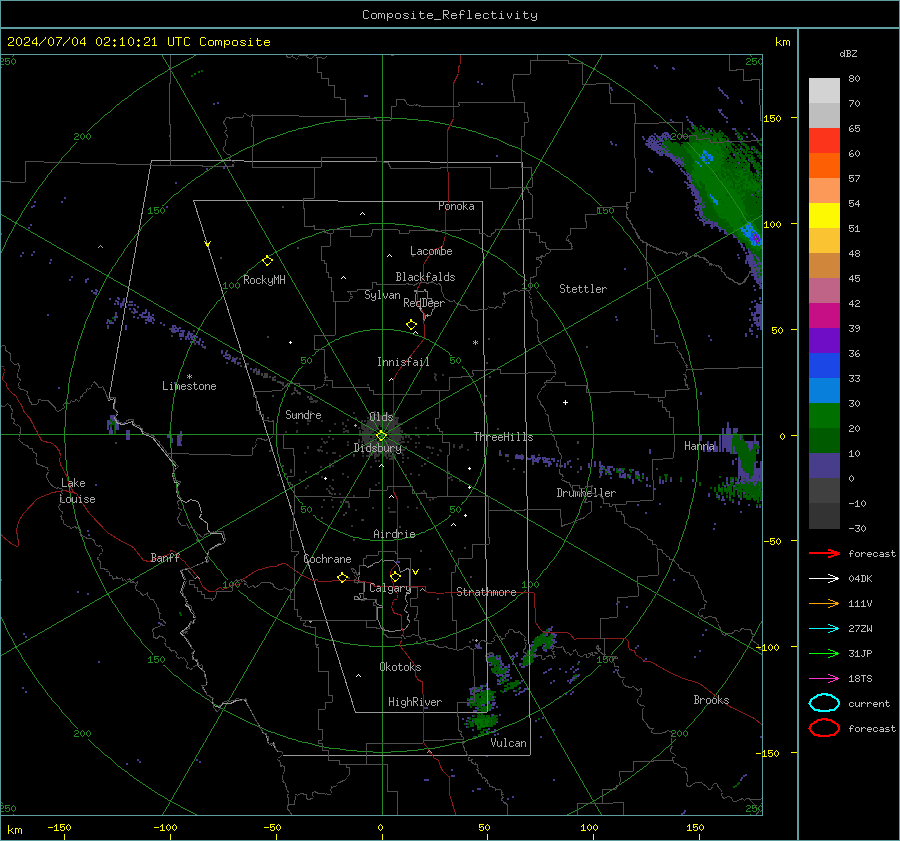Select the red 65-60 dBZ swatch
This screenshot has height=841, width=900.
pos(824,141)
